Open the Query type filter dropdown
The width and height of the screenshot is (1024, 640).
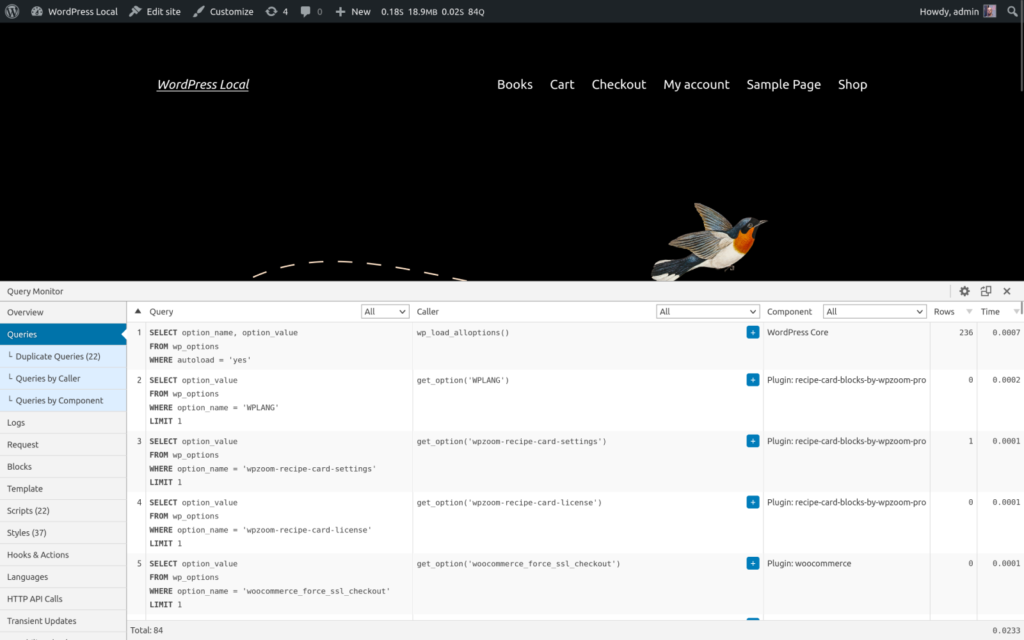click(385, 312)
